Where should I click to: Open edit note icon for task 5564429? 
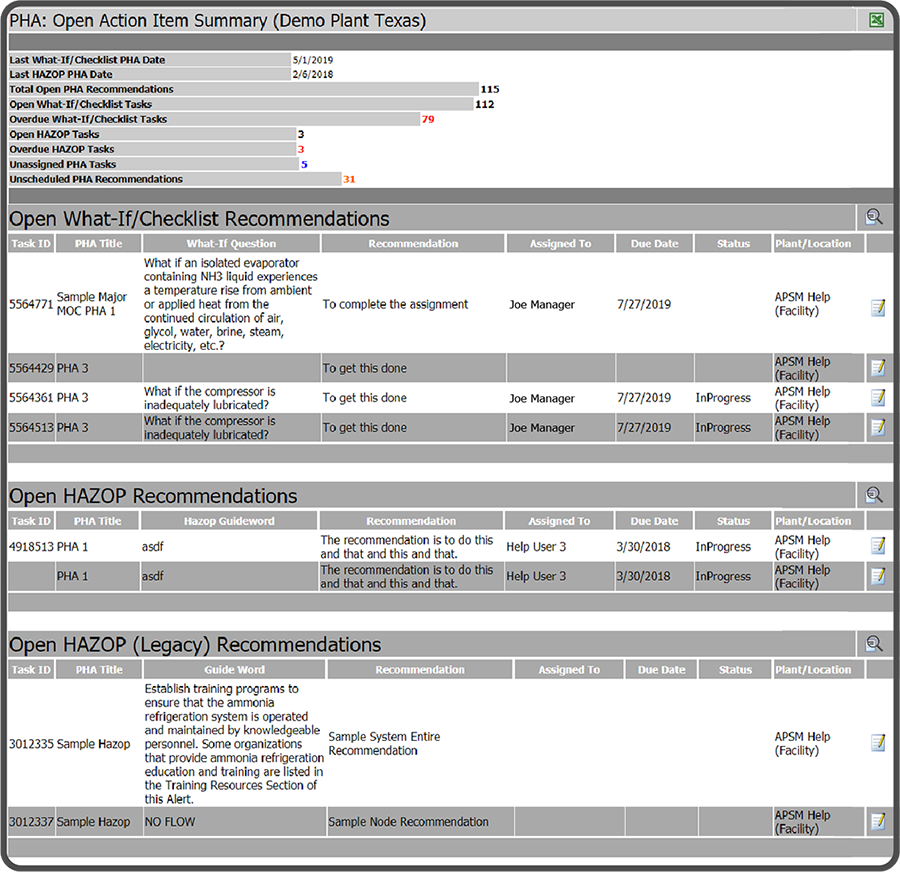(x=878, y=369)
